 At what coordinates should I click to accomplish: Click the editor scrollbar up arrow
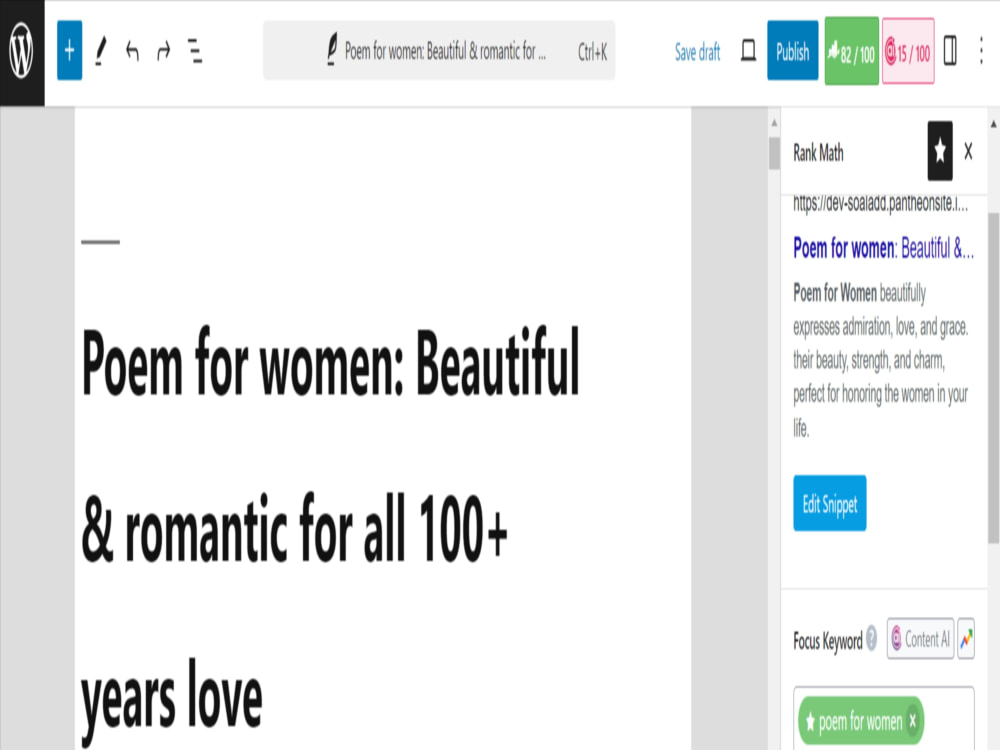(x=774, y=122)
